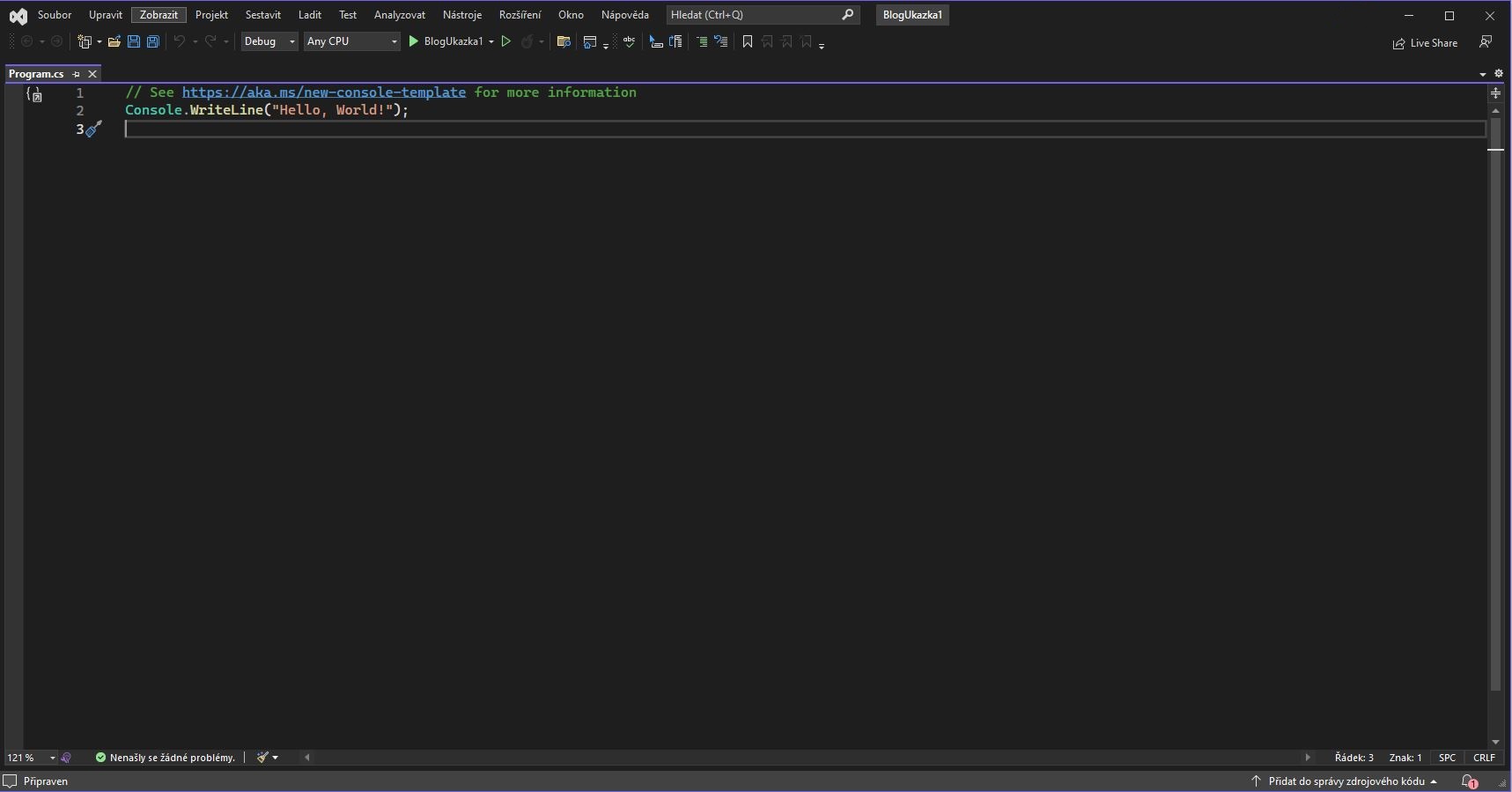Close the Program.cs tab
Image resolution: width=1512 pixels, height=792 pixels.
pyautogui.click(x=92, y=75)
